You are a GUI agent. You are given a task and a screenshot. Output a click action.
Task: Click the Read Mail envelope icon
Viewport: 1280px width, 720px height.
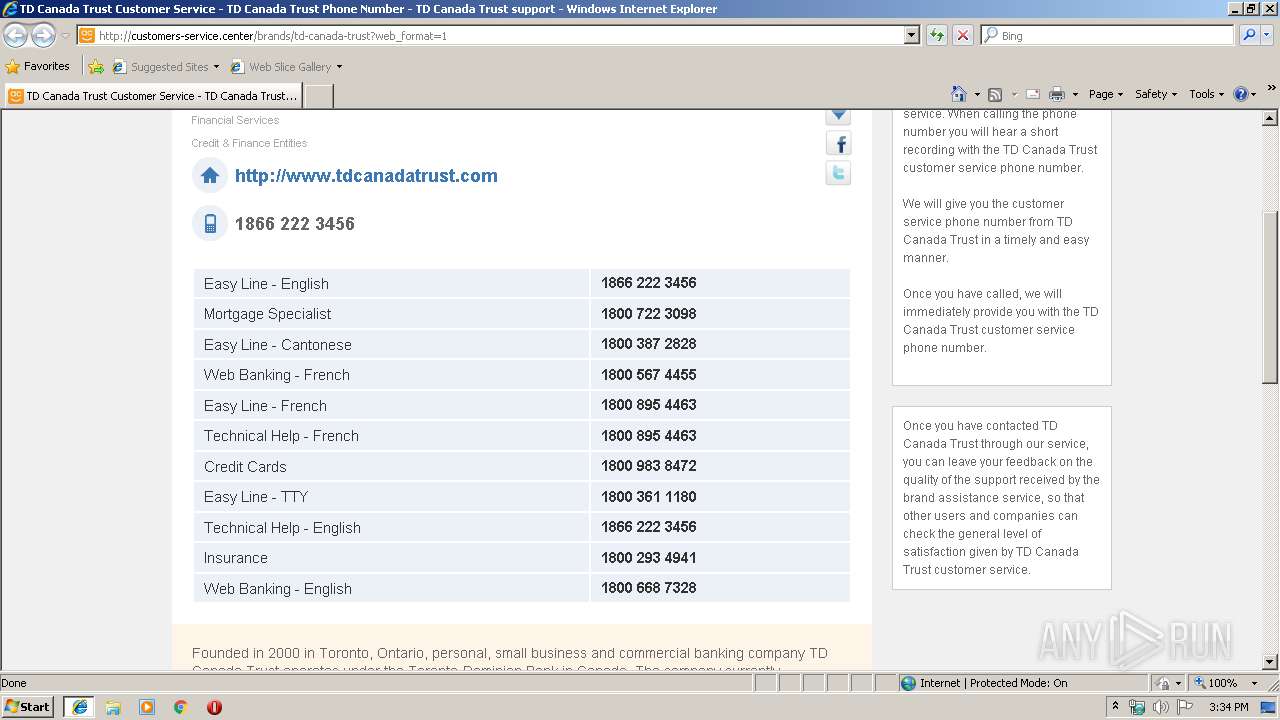click(x=1033, y=94)
